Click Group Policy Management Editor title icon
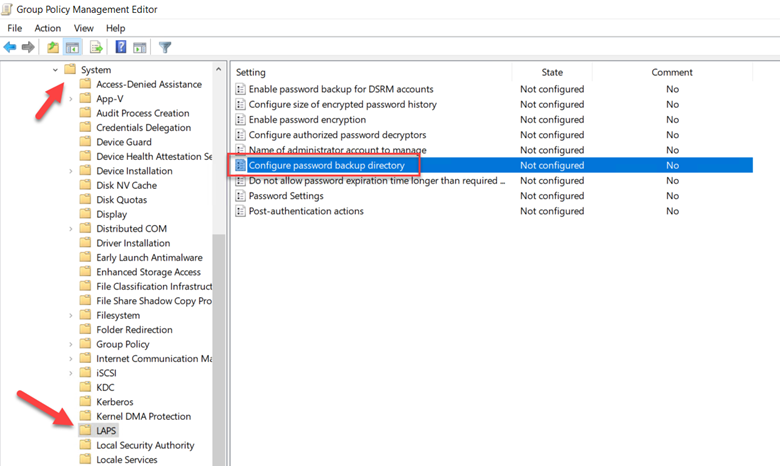The width and height of the screenshot is (780, 466). pyautogui.click(x=7, y=9)
